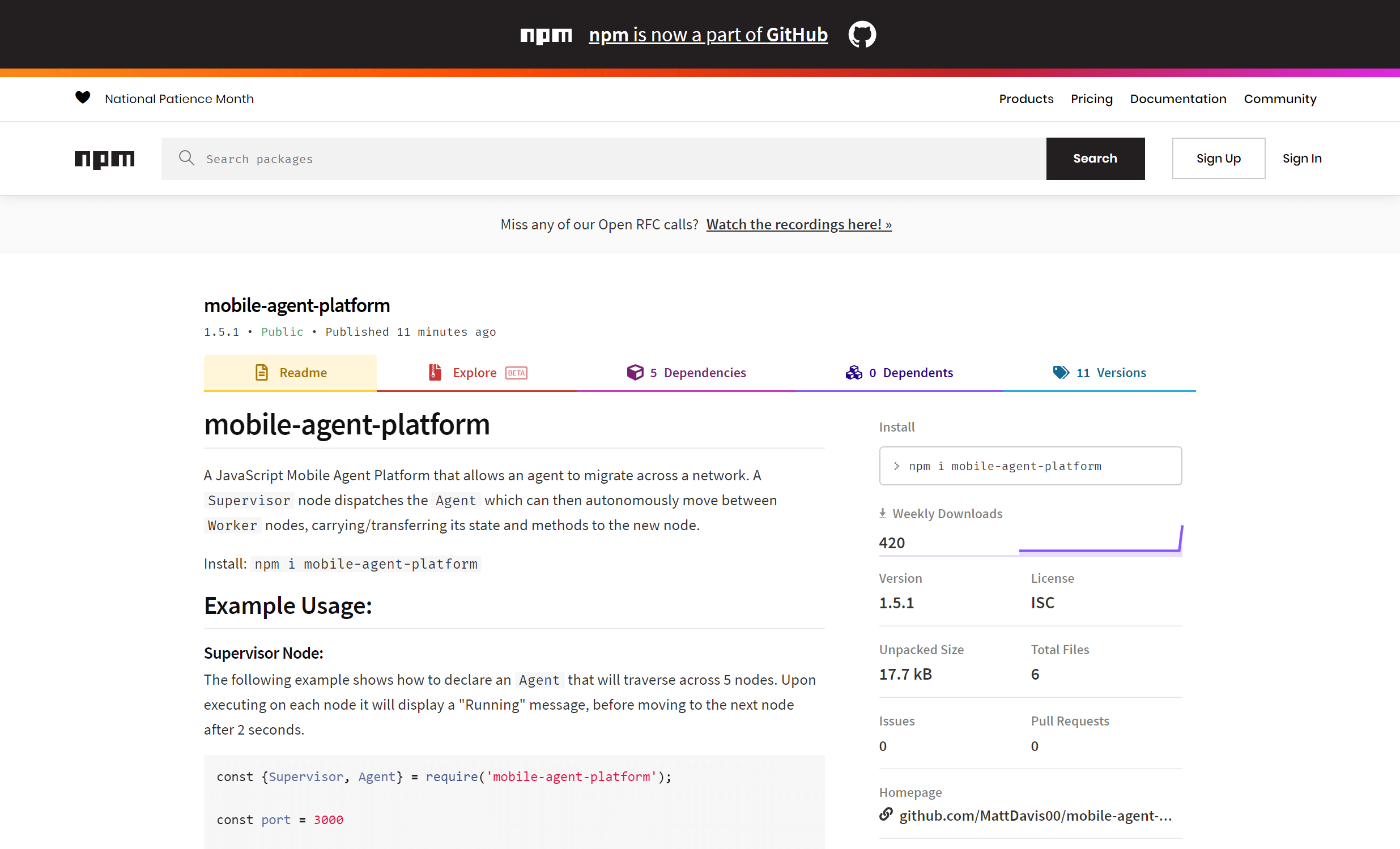Screen dimensions: 1400x849
Task: Click the Unpacked Size value 17.7 kB
Action: pos(905,675)
